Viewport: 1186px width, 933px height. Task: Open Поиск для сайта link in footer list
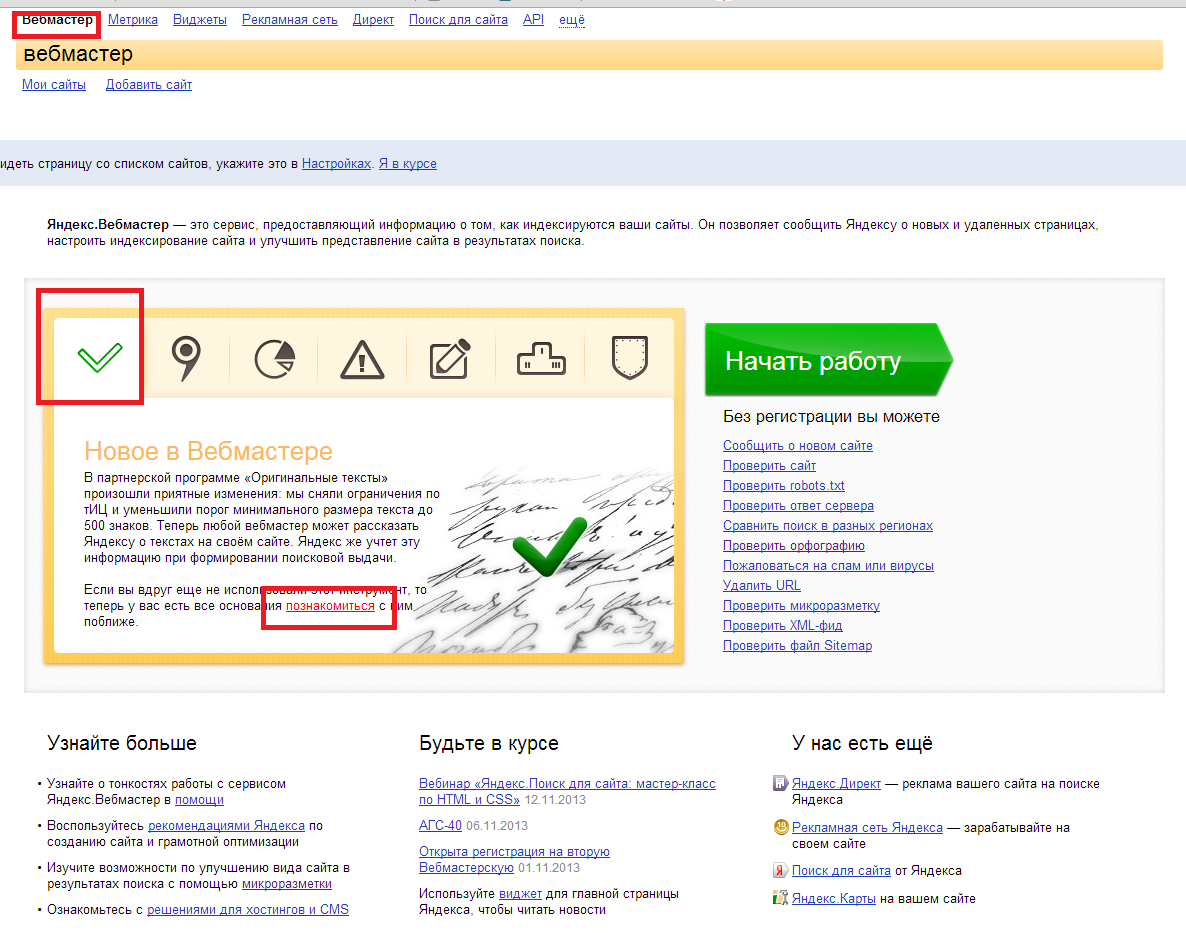[841, 870]
